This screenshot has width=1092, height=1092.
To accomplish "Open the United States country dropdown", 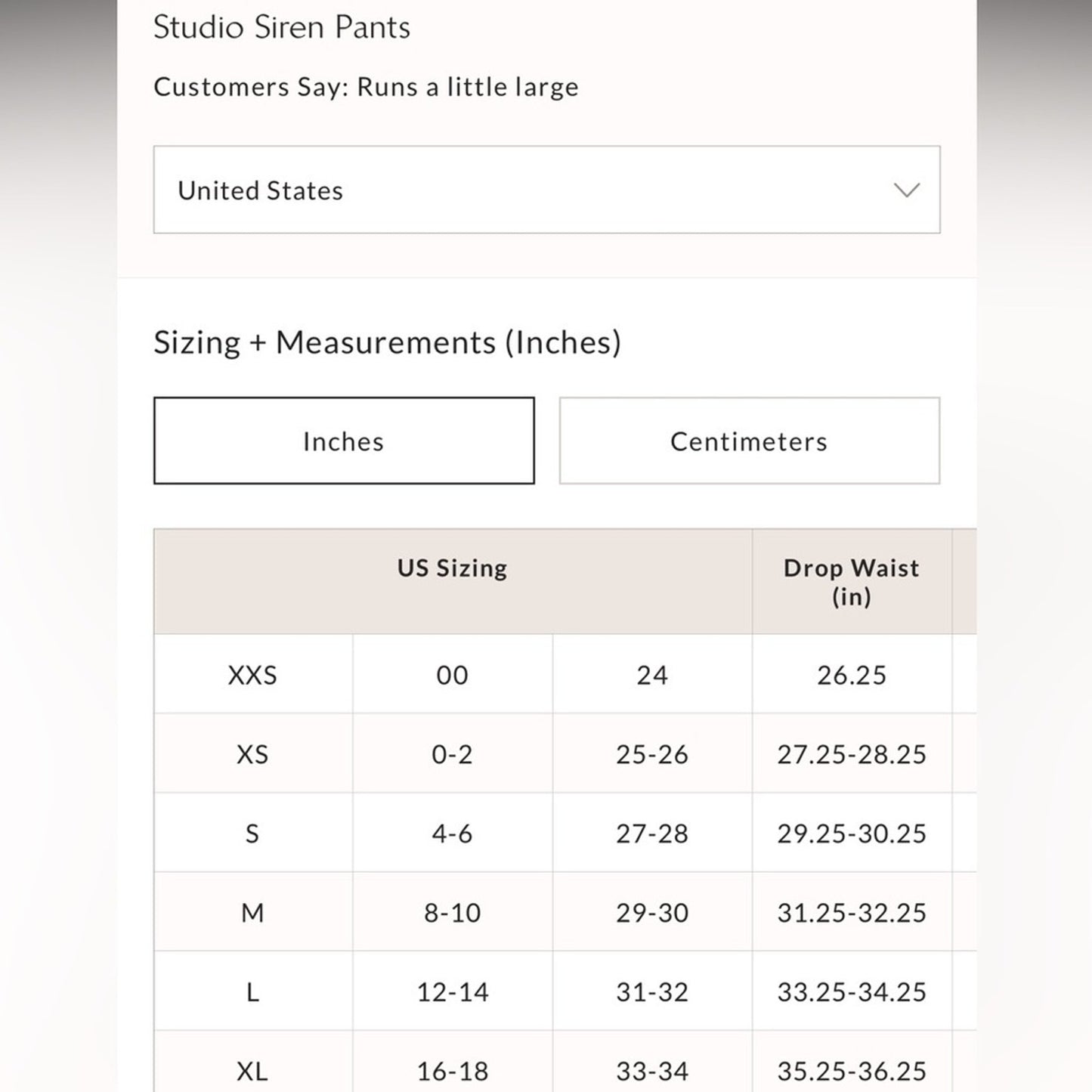I will [546, 190].
